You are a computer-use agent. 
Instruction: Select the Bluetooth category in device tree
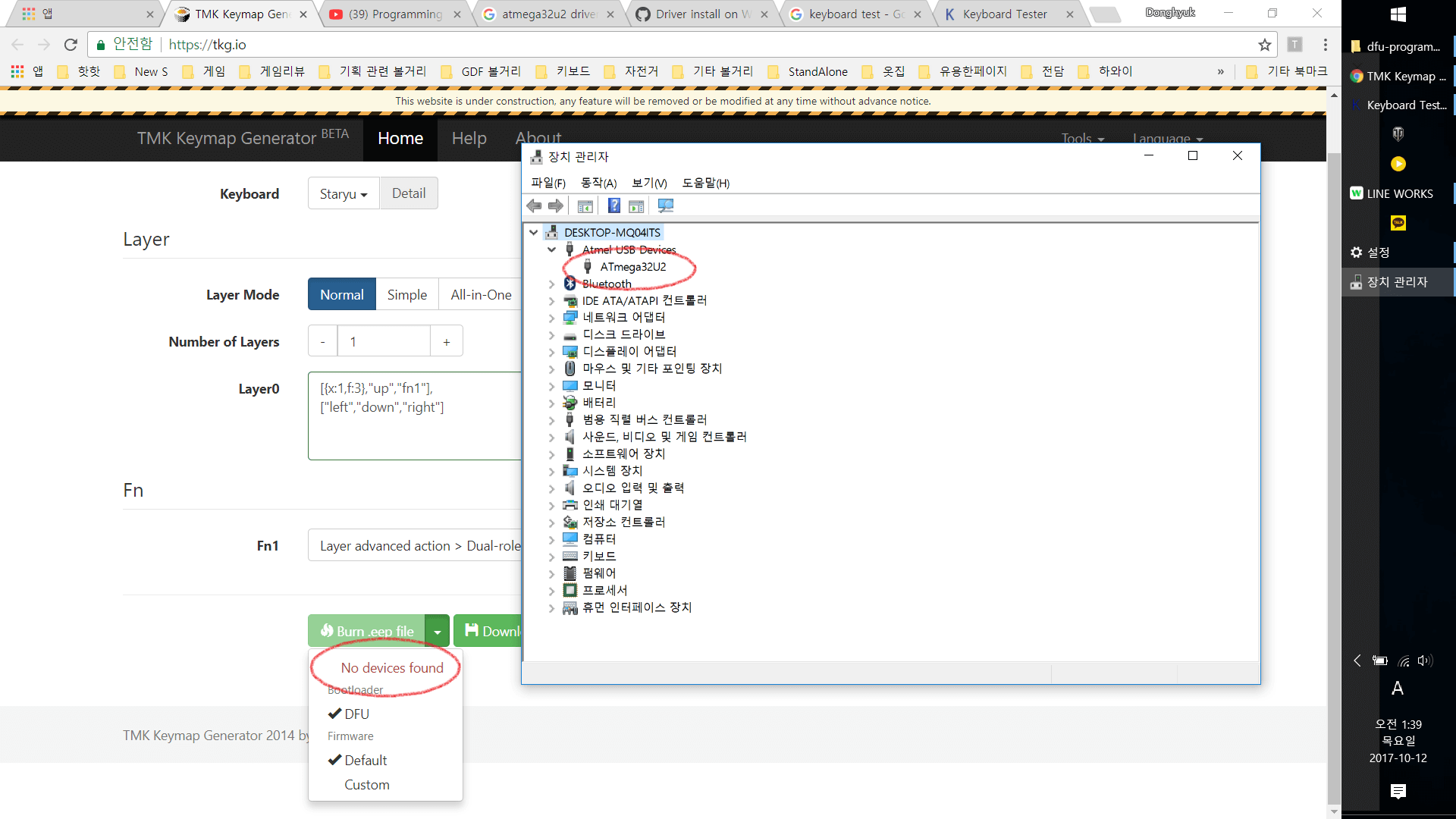(x=607, y=284)
